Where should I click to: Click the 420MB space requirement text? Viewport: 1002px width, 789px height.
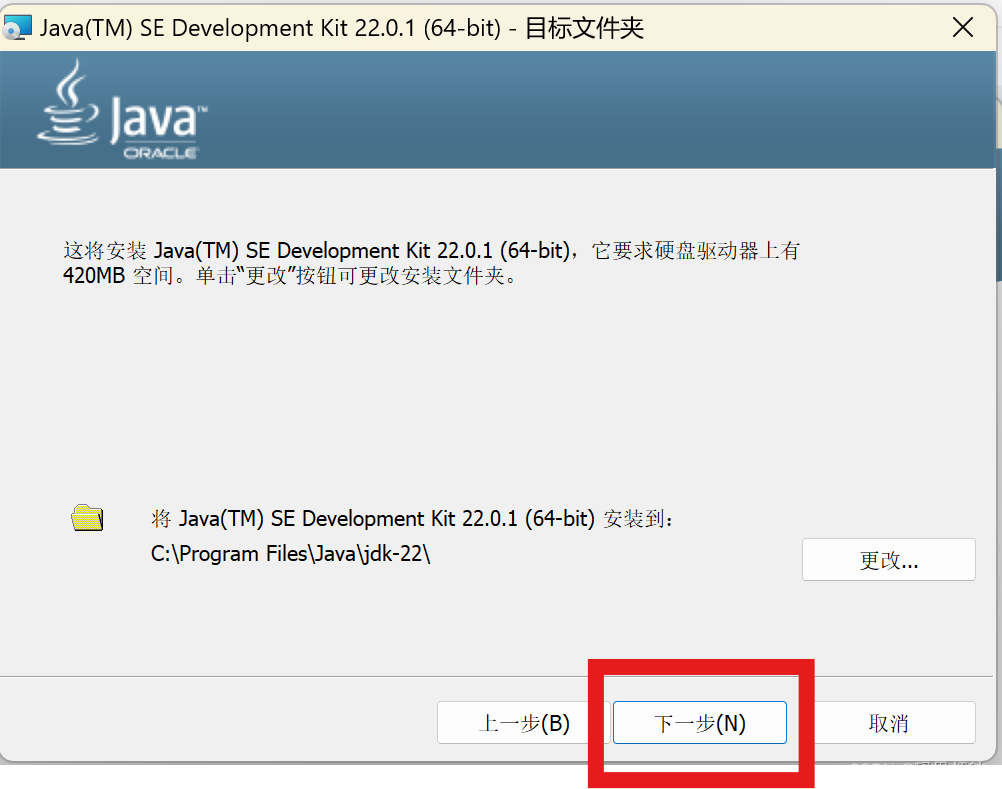[x=93, y=276]
